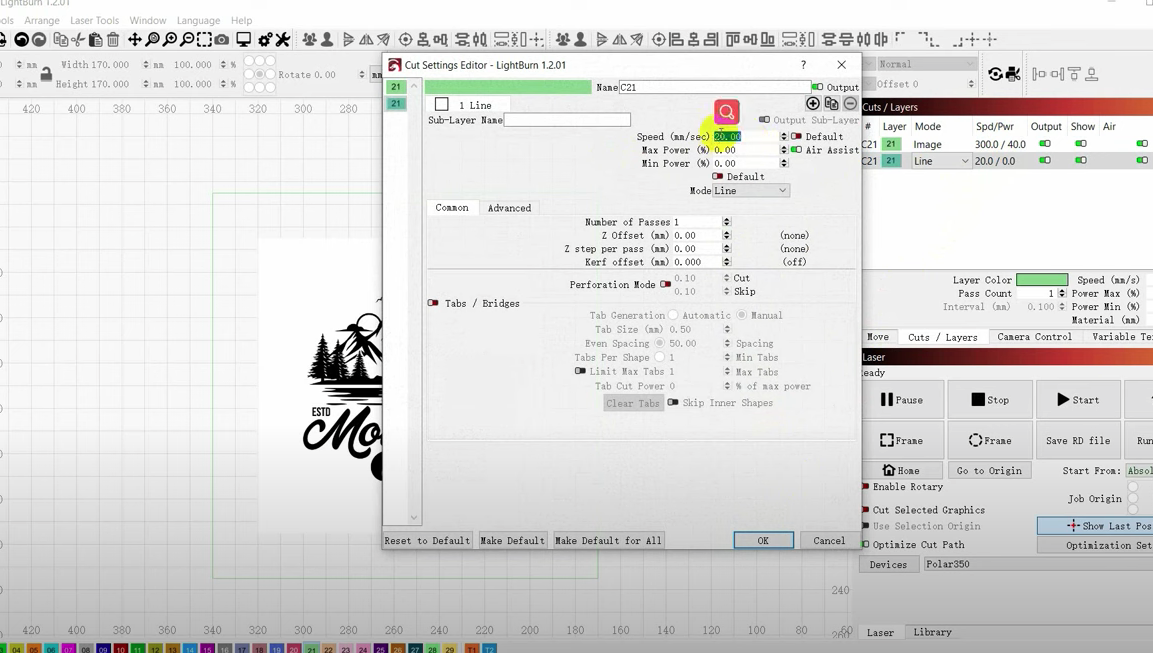Open Line mode dropdown in Cuts/Layers table
1153x653 pixels.
(940, 161)
